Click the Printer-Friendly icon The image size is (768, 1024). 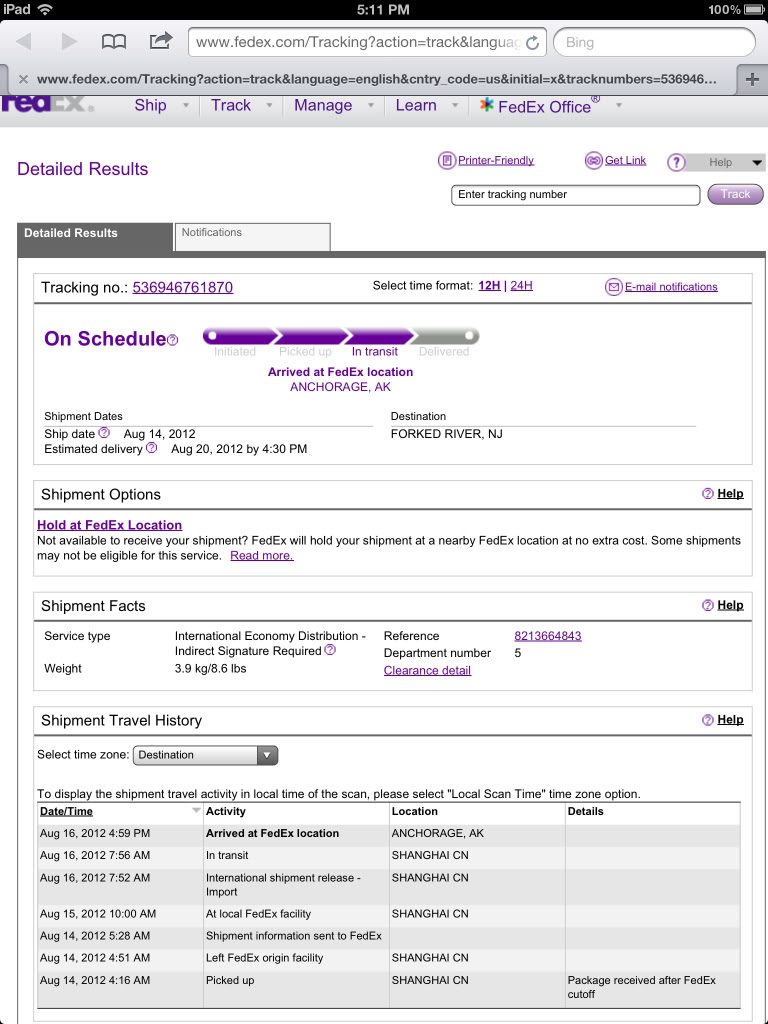[x=447, y=161]
